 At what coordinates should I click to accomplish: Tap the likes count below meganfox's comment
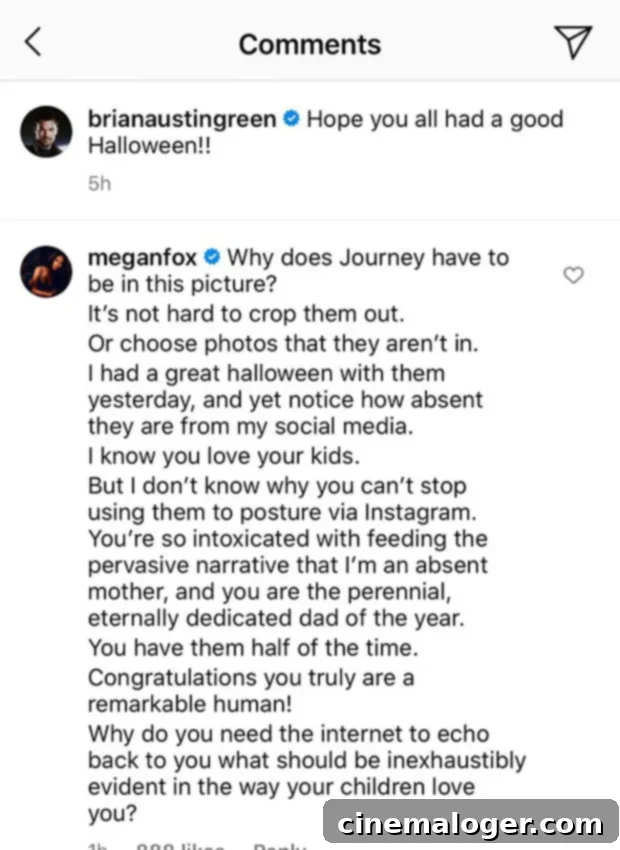pos(182,846)
